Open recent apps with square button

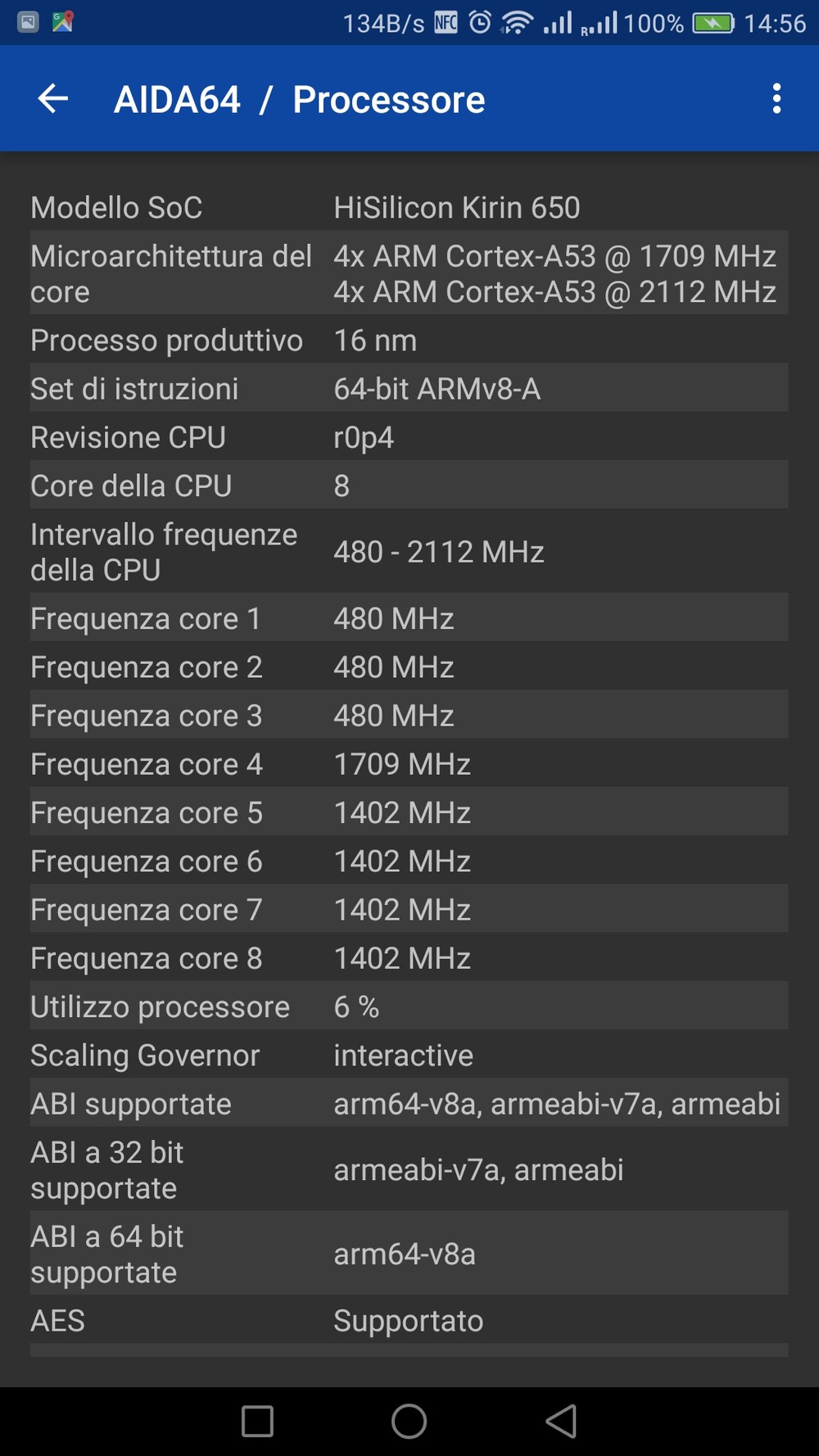coord(257,1421)
